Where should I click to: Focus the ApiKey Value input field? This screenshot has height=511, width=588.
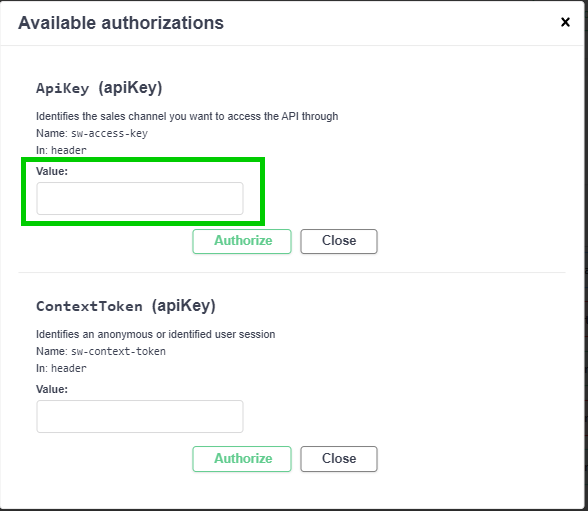(140, 198)
